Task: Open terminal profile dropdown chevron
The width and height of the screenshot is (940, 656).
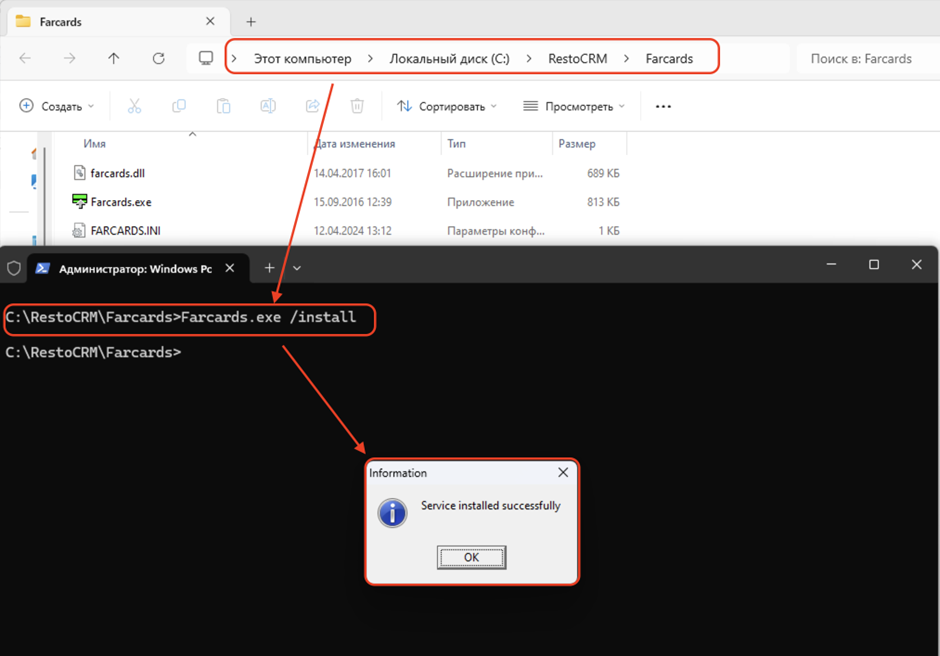Action: point(297,268)
